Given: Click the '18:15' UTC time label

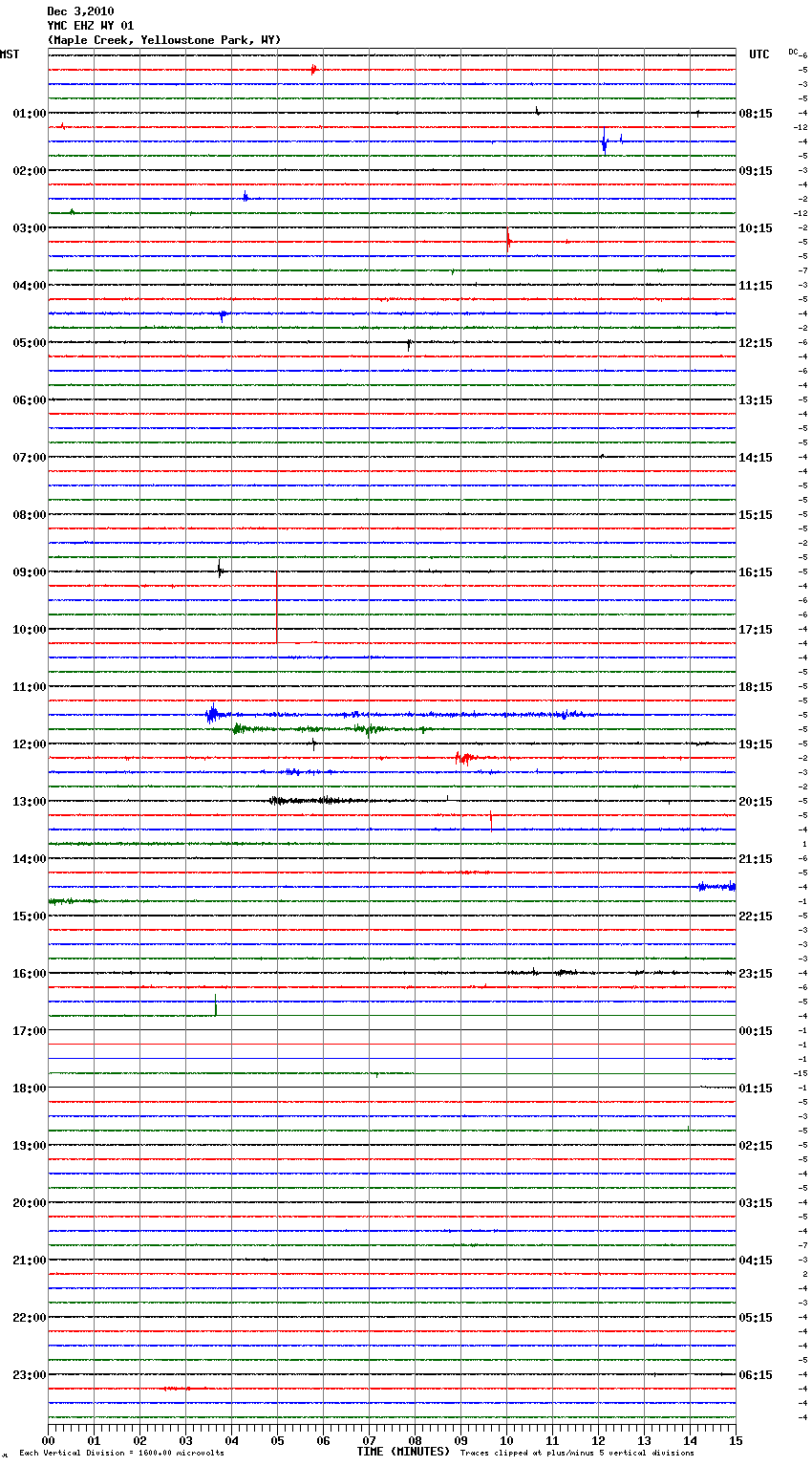Looking at the screenshot, I should [756, 687].
